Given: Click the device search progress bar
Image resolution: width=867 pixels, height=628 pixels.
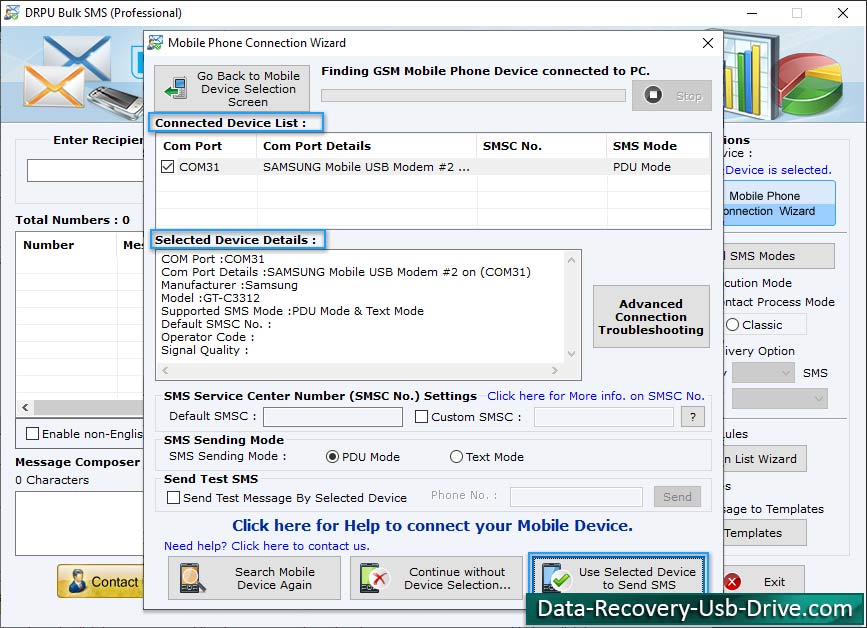Looking at the screenshot, I should coord(473,96).
